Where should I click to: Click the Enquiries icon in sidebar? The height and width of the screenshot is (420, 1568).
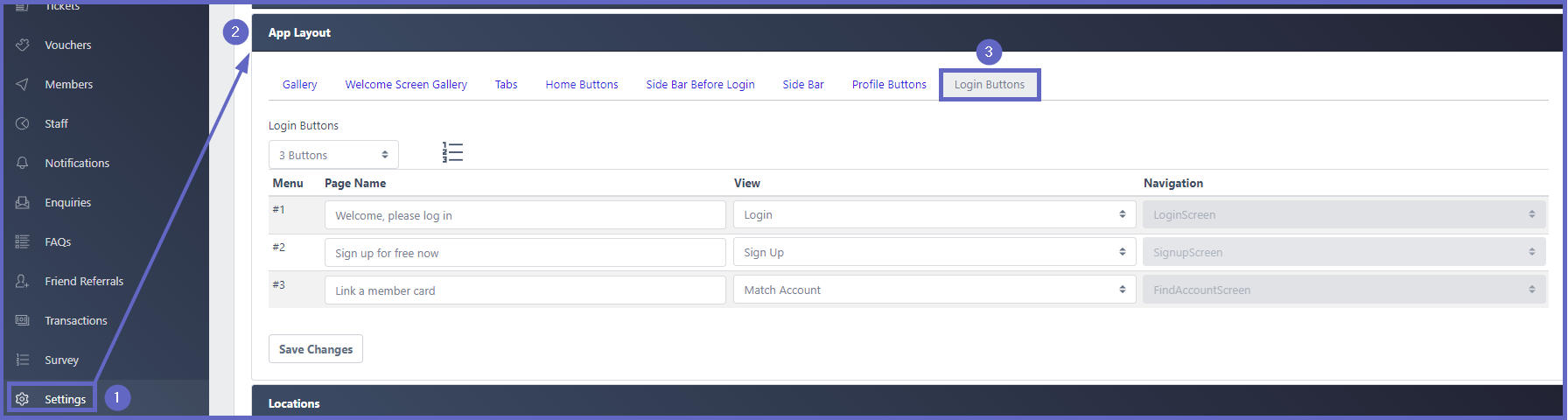[x=23, y=202]
